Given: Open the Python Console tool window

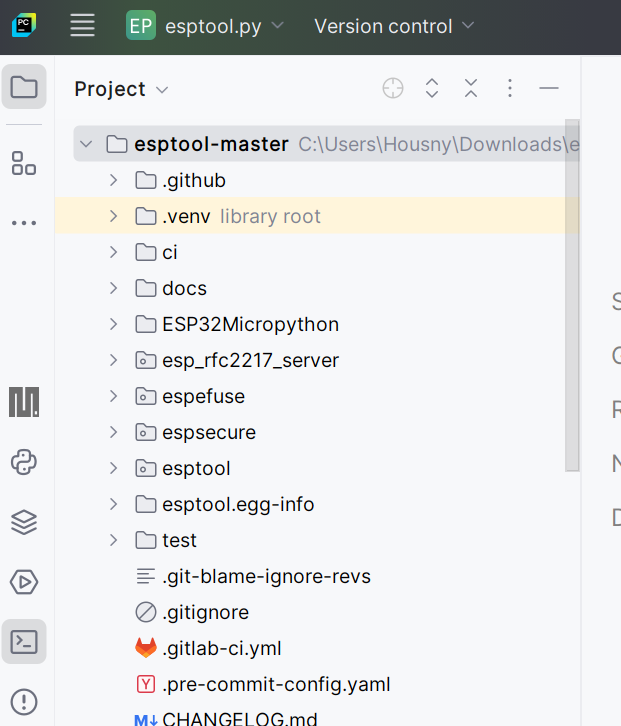Looking at the screenshot, I should [24, 462].
